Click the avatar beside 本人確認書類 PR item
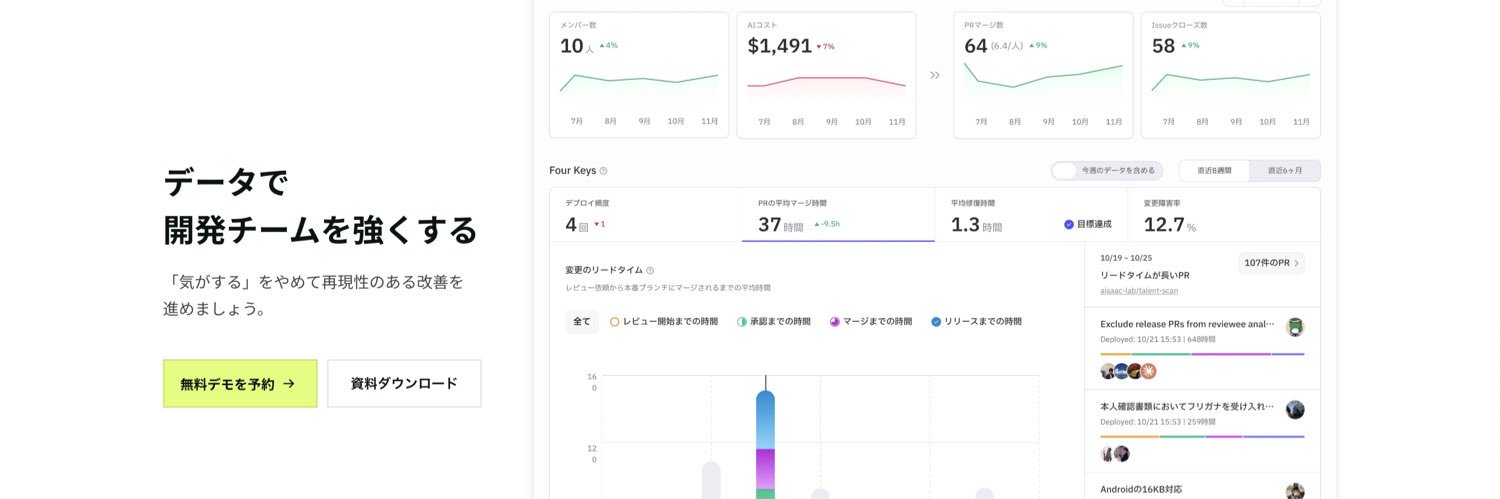The width and height of the screenshot is (1500, 499). pyautogui.click(x=1295, y=410)
